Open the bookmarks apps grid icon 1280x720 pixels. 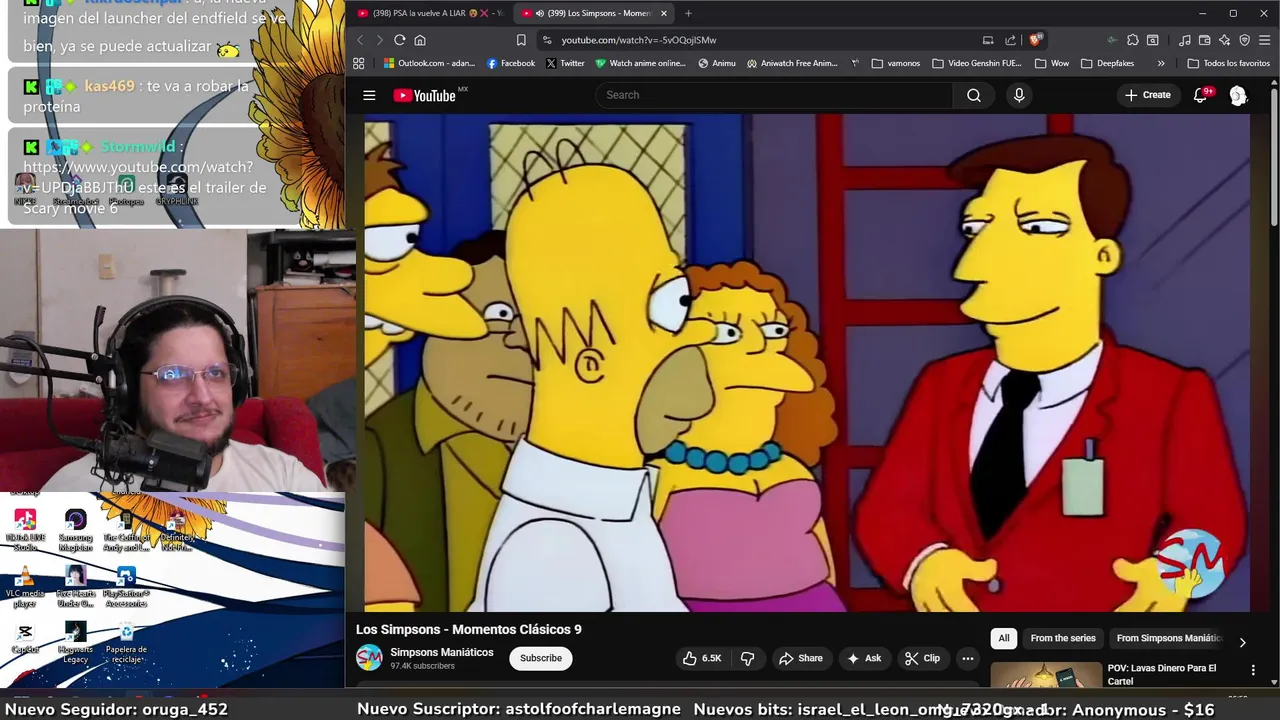pos(358,63)
